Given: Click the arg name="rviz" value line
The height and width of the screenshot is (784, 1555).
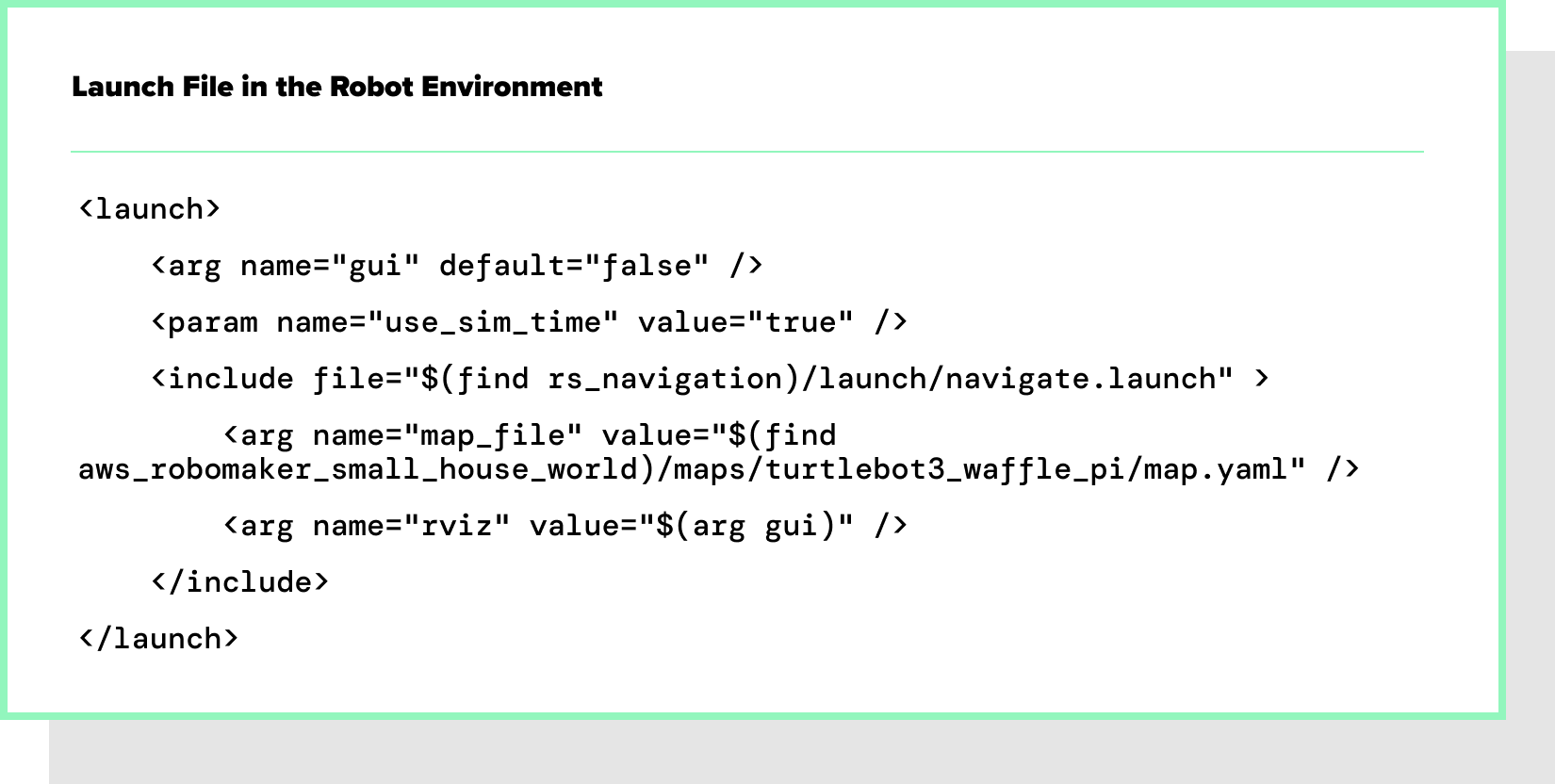Looking at the screenshot, I should click(x=565, y=525).
